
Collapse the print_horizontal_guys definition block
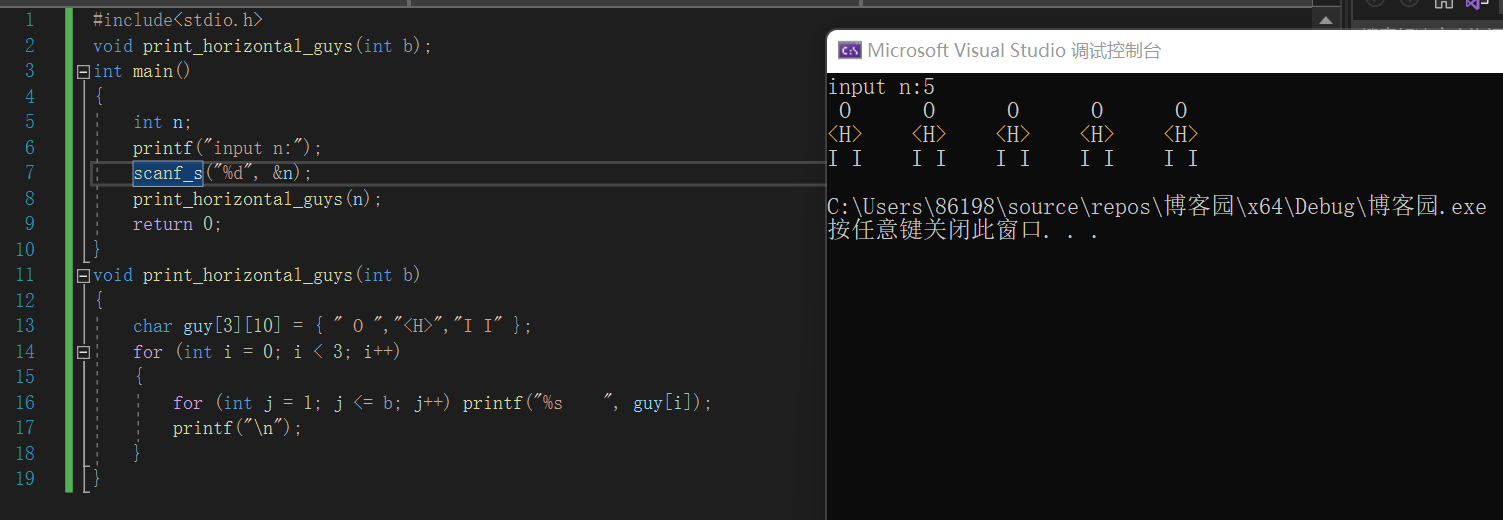tap(83, 275)
